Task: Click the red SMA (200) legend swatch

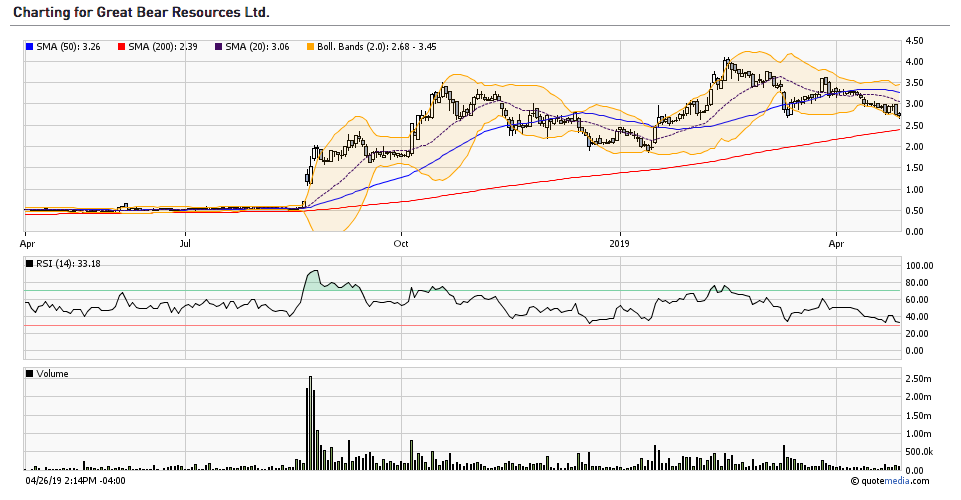Action: click(x=122, y=47)
